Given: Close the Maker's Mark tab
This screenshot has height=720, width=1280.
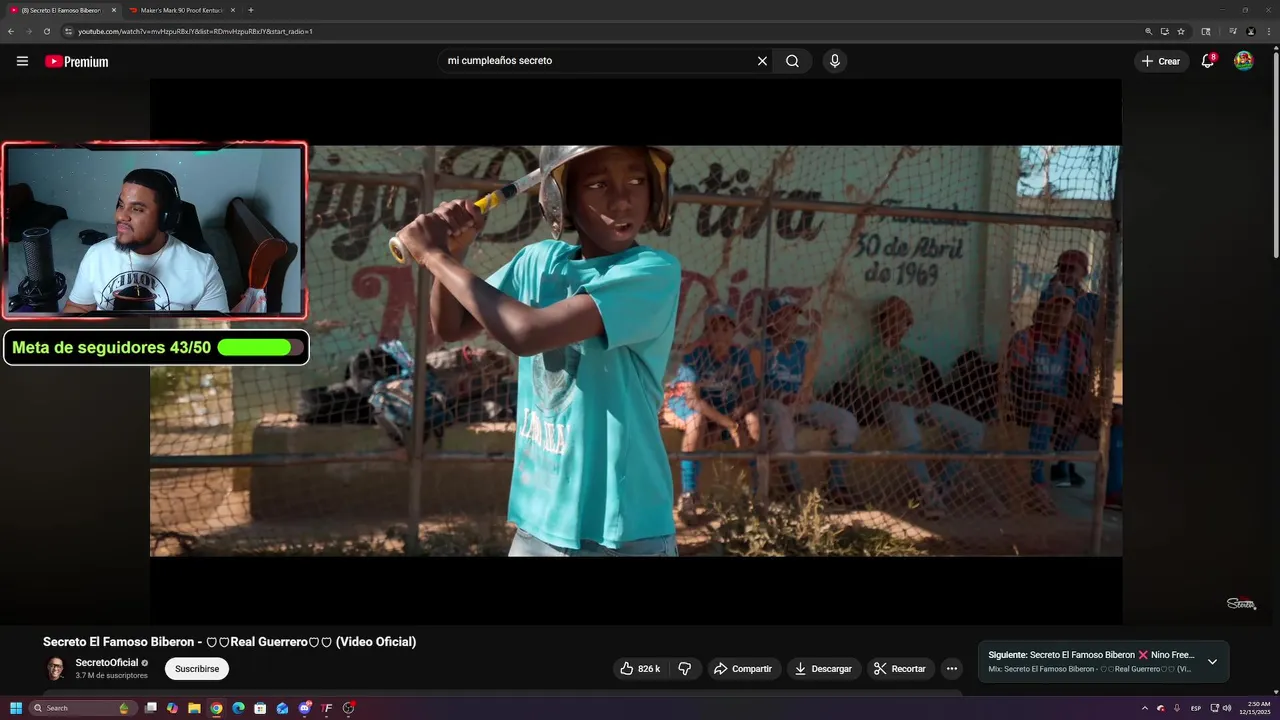Looking at the screenshot, I should pyautogui.click(x=232, y=10).
